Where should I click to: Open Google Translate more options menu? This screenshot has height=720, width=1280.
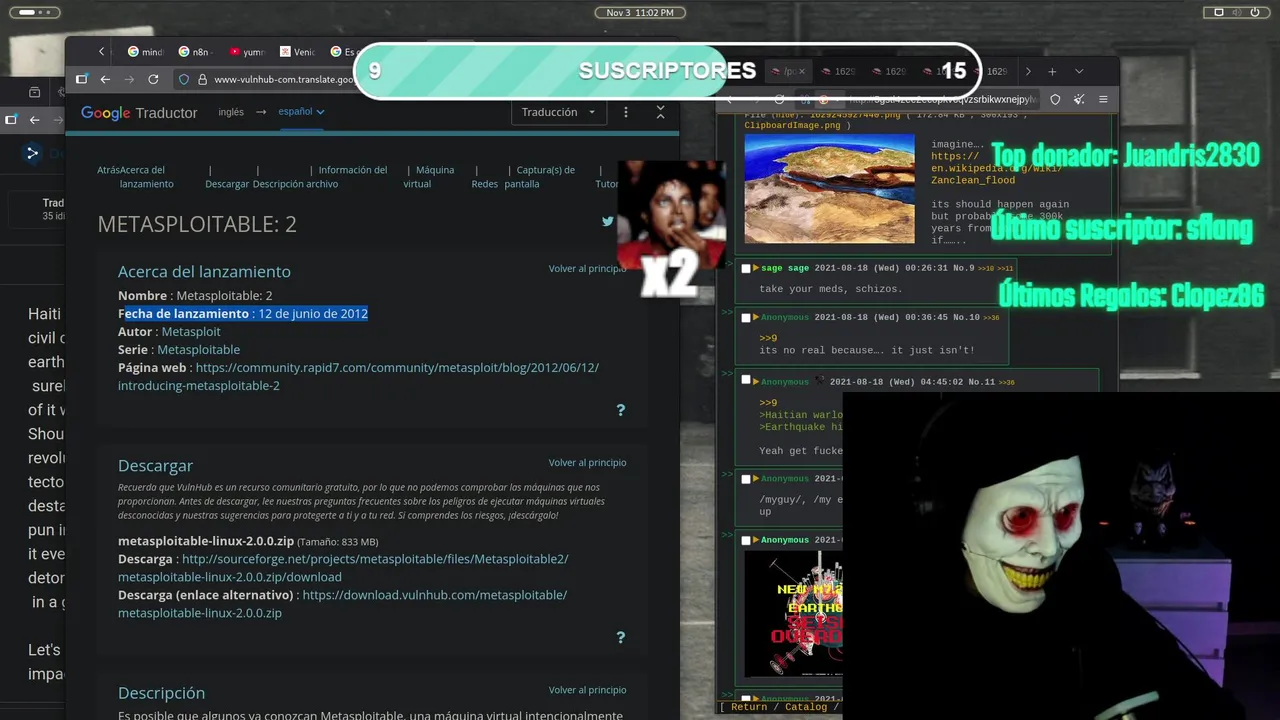click(626, 112)
